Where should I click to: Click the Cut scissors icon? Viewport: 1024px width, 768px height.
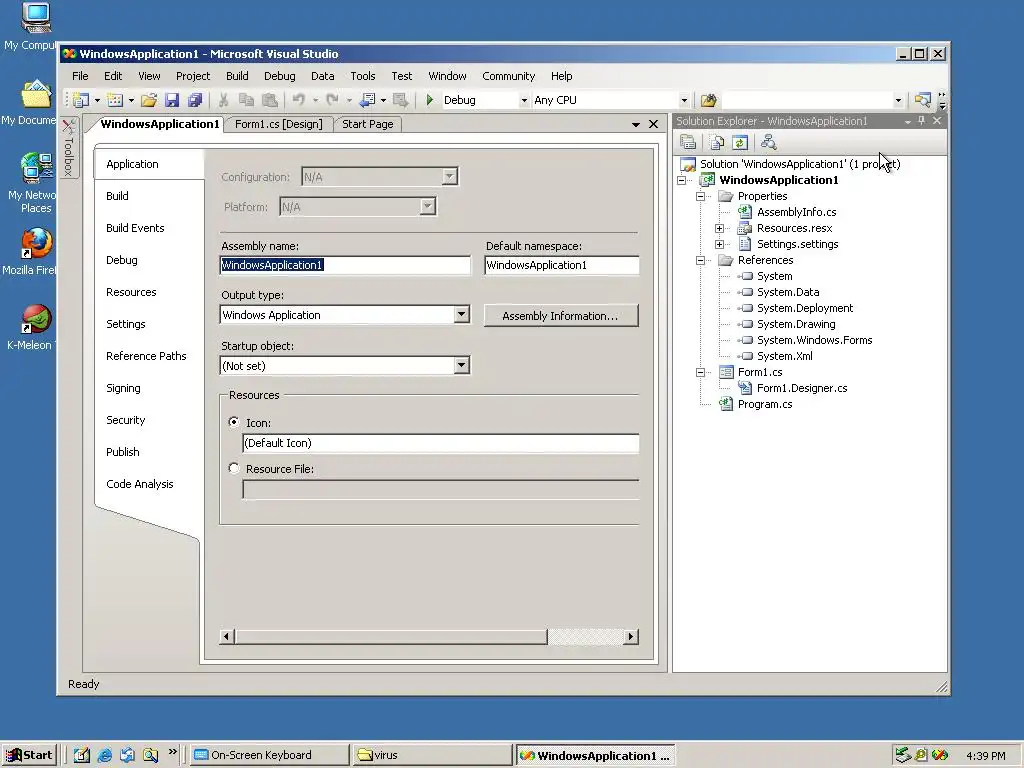[x=223, y=100]
